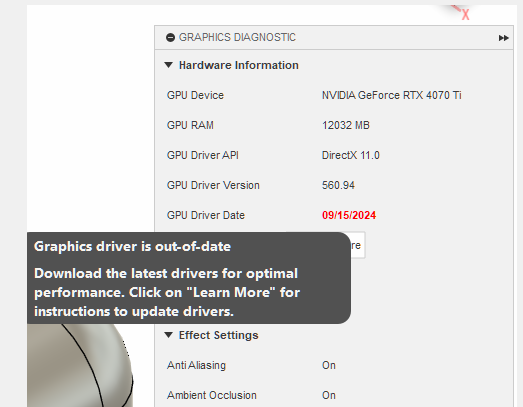This screenshot has width=523, height=407.
Task: Collapse the Effect Settings section
Action: pos(168,335)
